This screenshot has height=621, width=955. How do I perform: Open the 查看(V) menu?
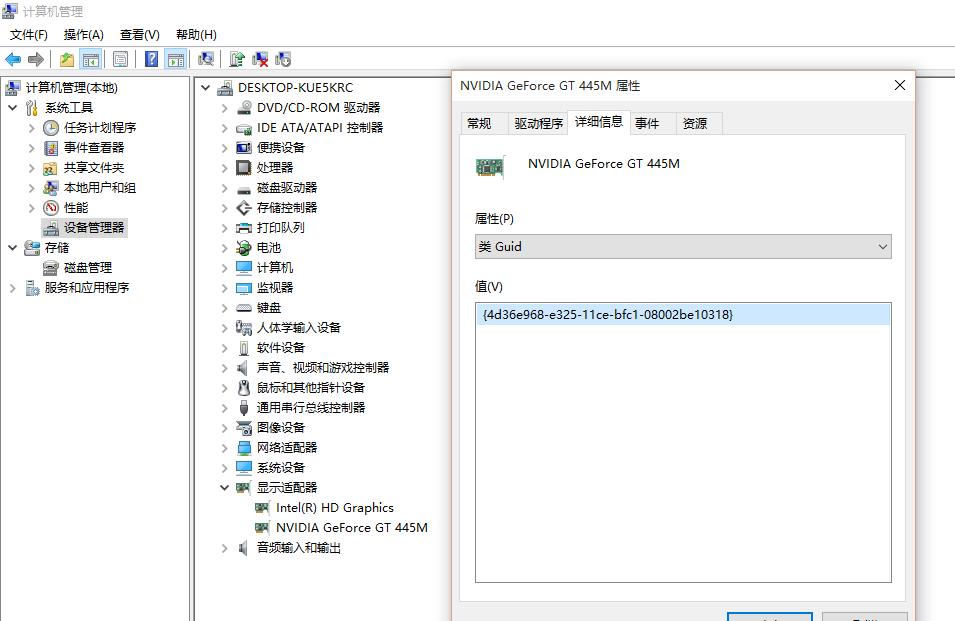pyautogui.click(x=139, y=35)
